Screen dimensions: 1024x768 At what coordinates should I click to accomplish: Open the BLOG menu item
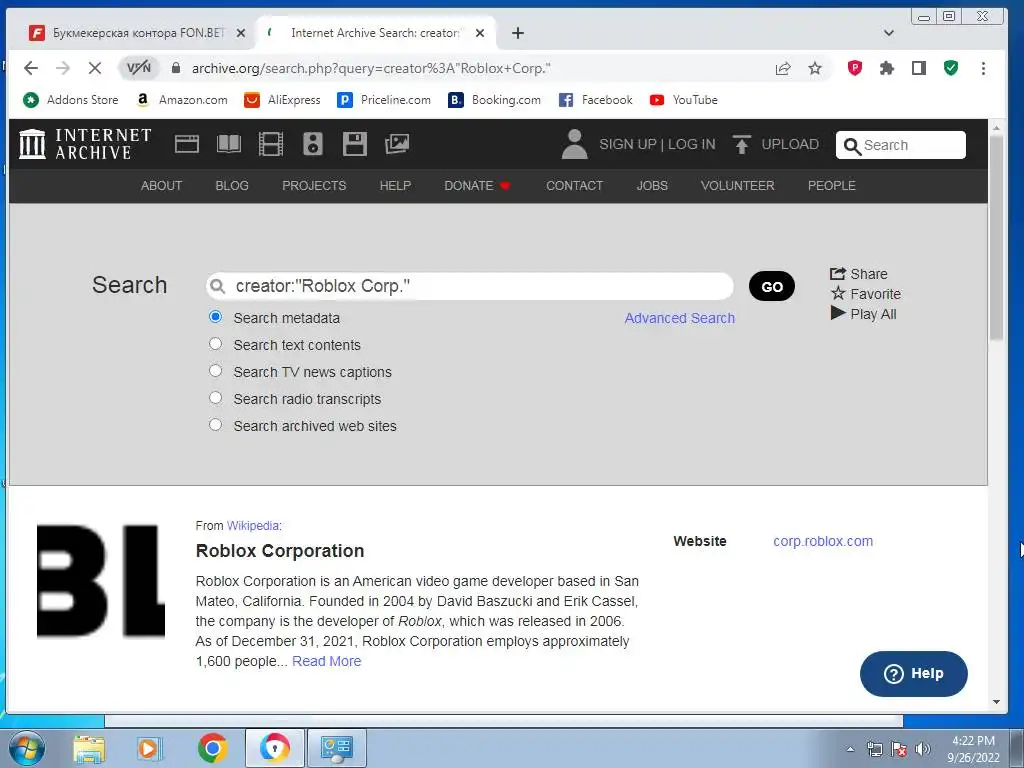coord(232,185)
